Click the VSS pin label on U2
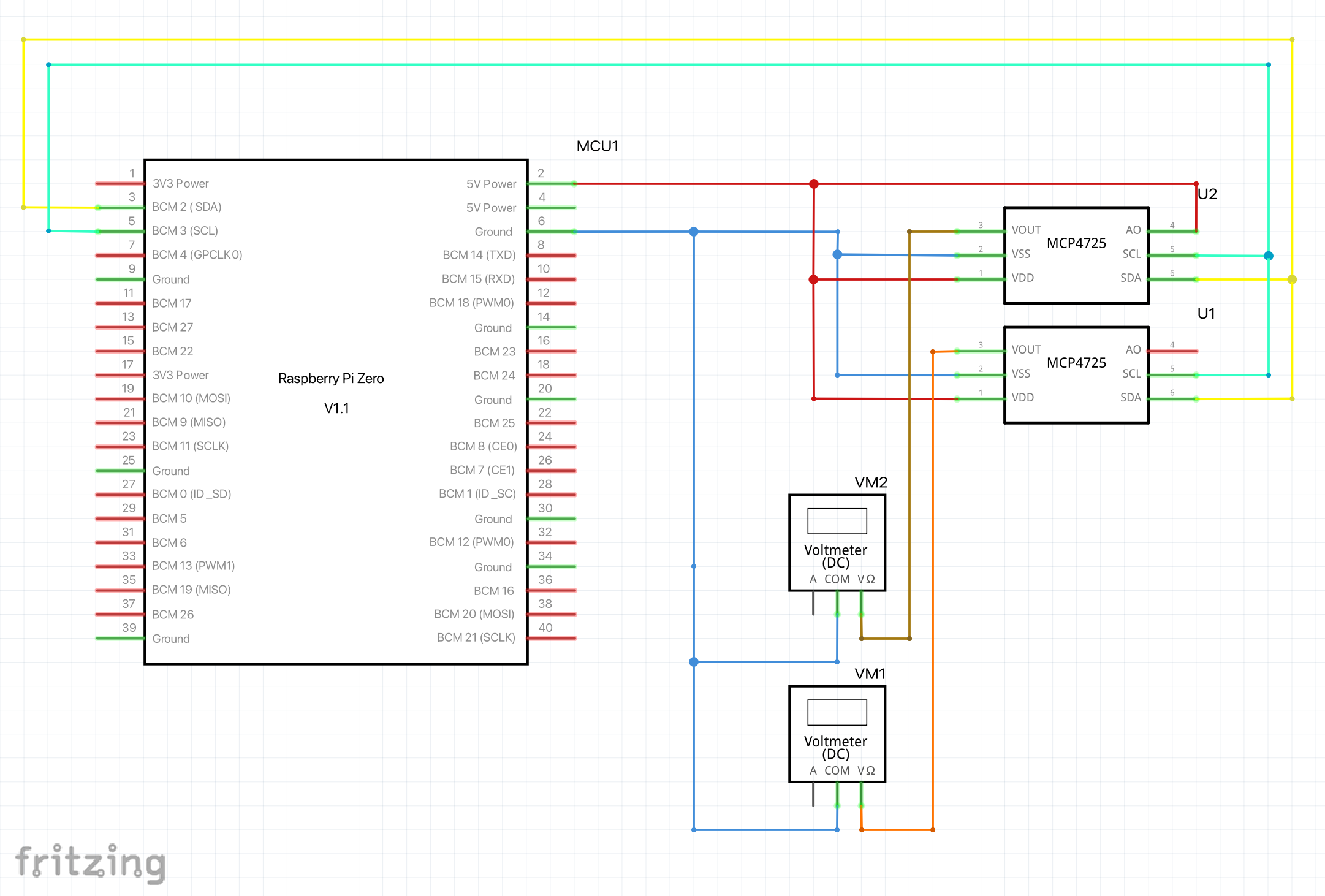 [x=1020, y=254]
